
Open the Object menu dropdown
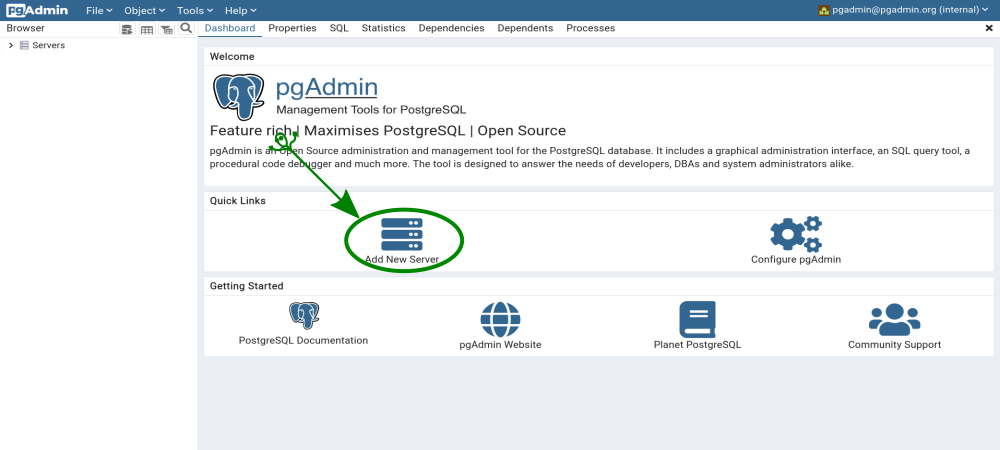pos(144,10)
